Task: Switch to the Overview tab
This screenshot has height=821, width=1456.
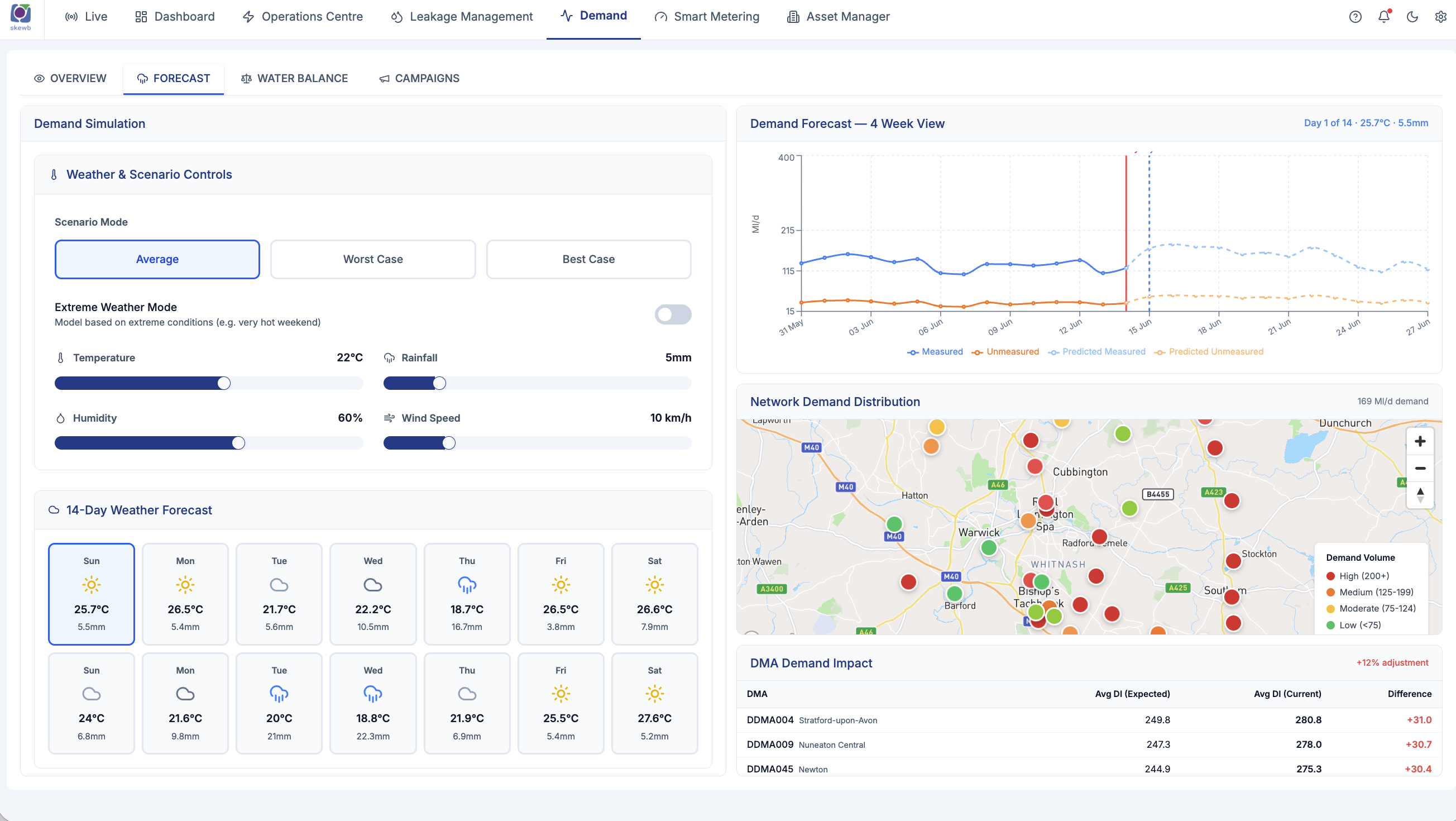Action: 70,79
